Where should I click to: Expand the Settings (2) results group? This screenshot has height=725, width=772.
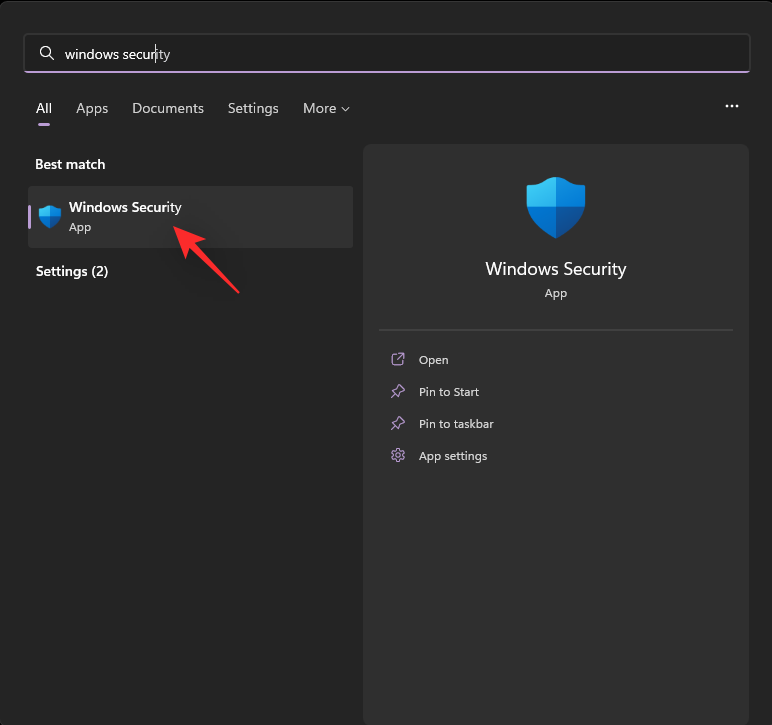[72, 271]
